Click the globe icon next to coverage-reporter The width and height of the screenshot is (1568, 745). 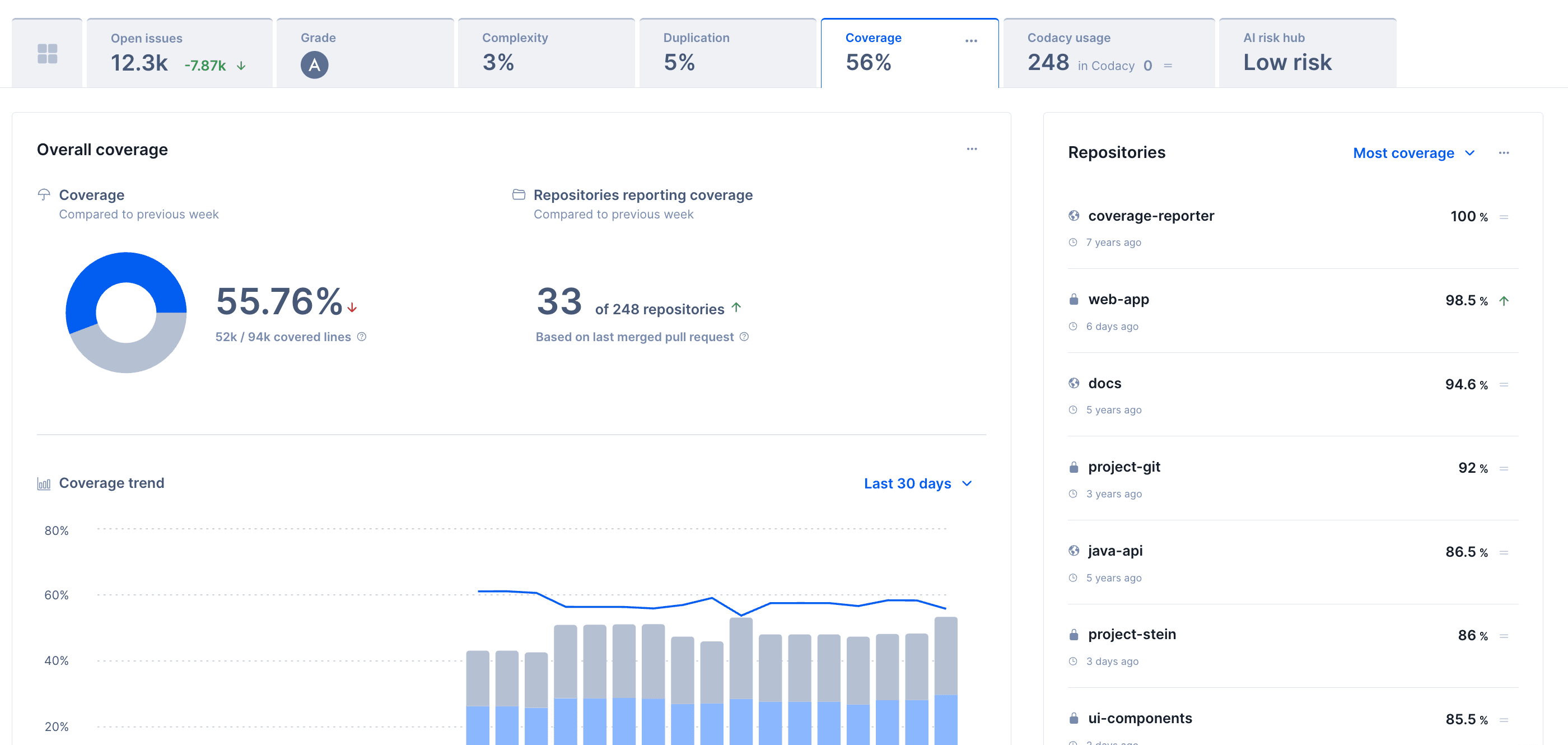(1074, 216)
